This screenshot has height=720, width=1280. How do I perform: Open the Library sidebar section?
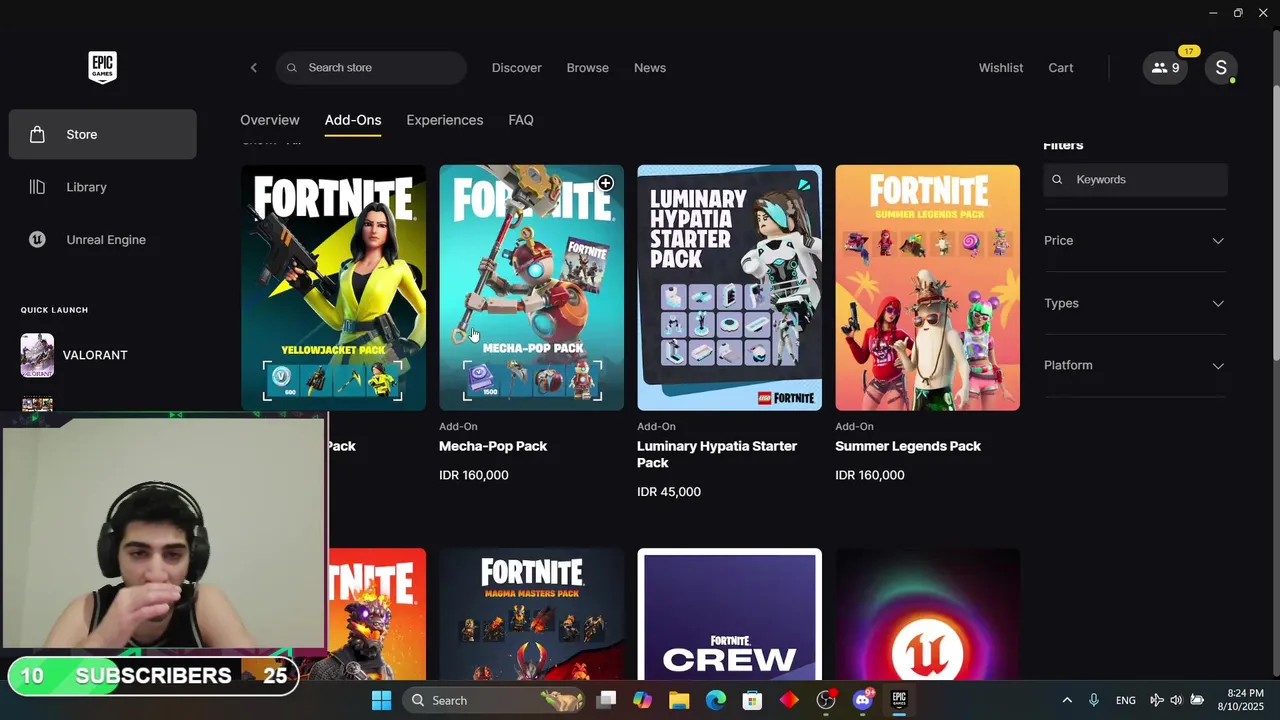[103, 187]
